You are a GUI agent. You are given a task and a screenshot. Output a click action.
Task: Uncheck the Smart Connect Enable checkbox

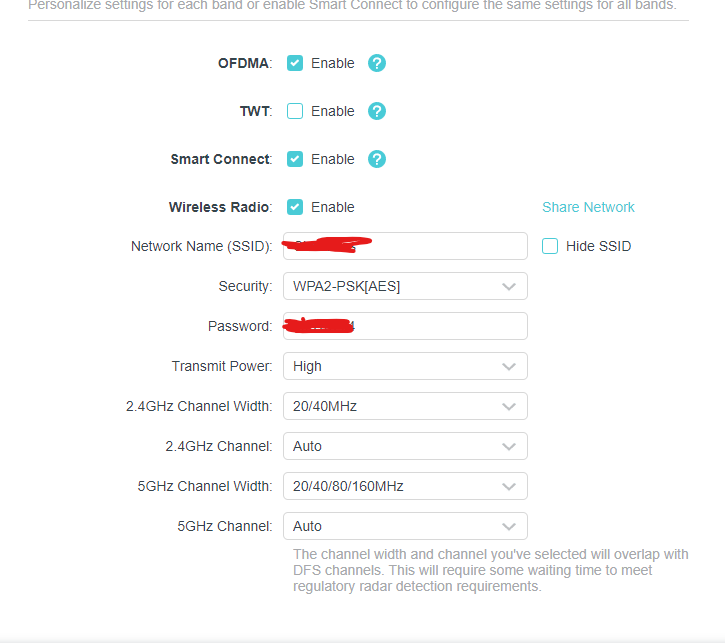(295, 159)
